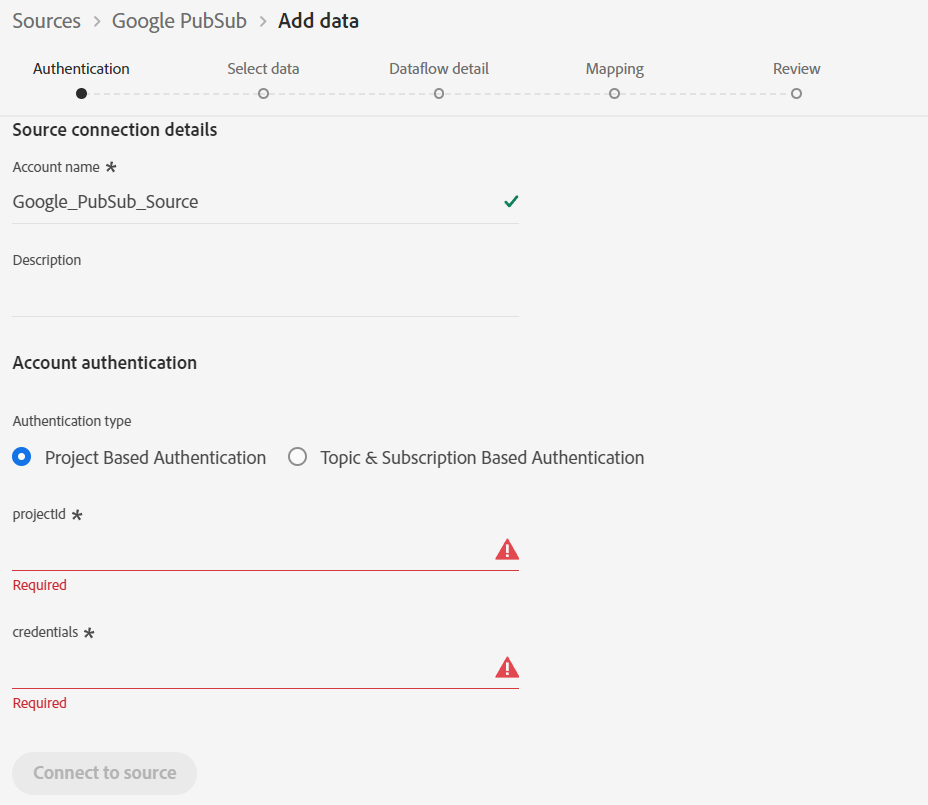
Task: Click the Mapping step circle
Action: [613, 93]
